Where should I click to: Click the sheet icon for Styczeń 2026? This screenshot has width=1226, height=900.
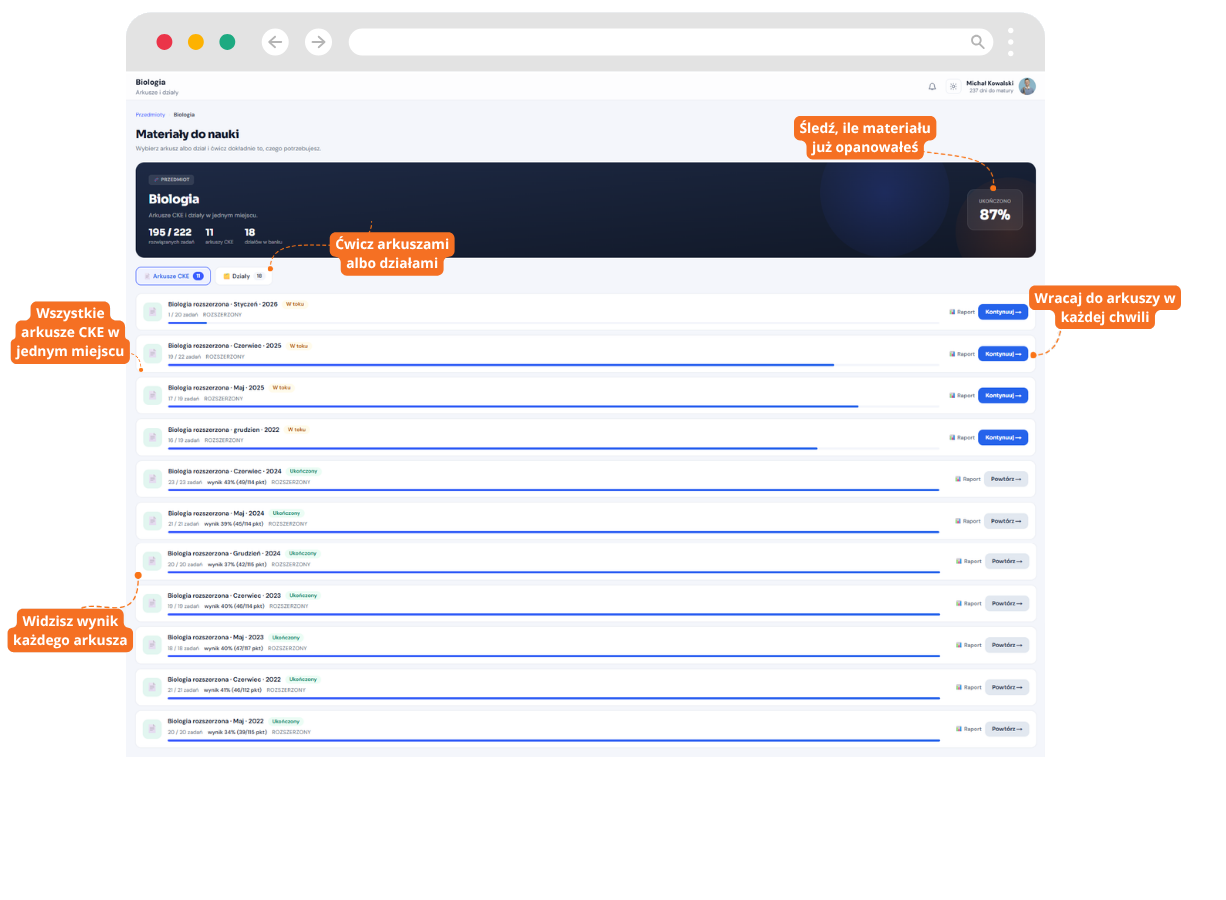point(152,312)
